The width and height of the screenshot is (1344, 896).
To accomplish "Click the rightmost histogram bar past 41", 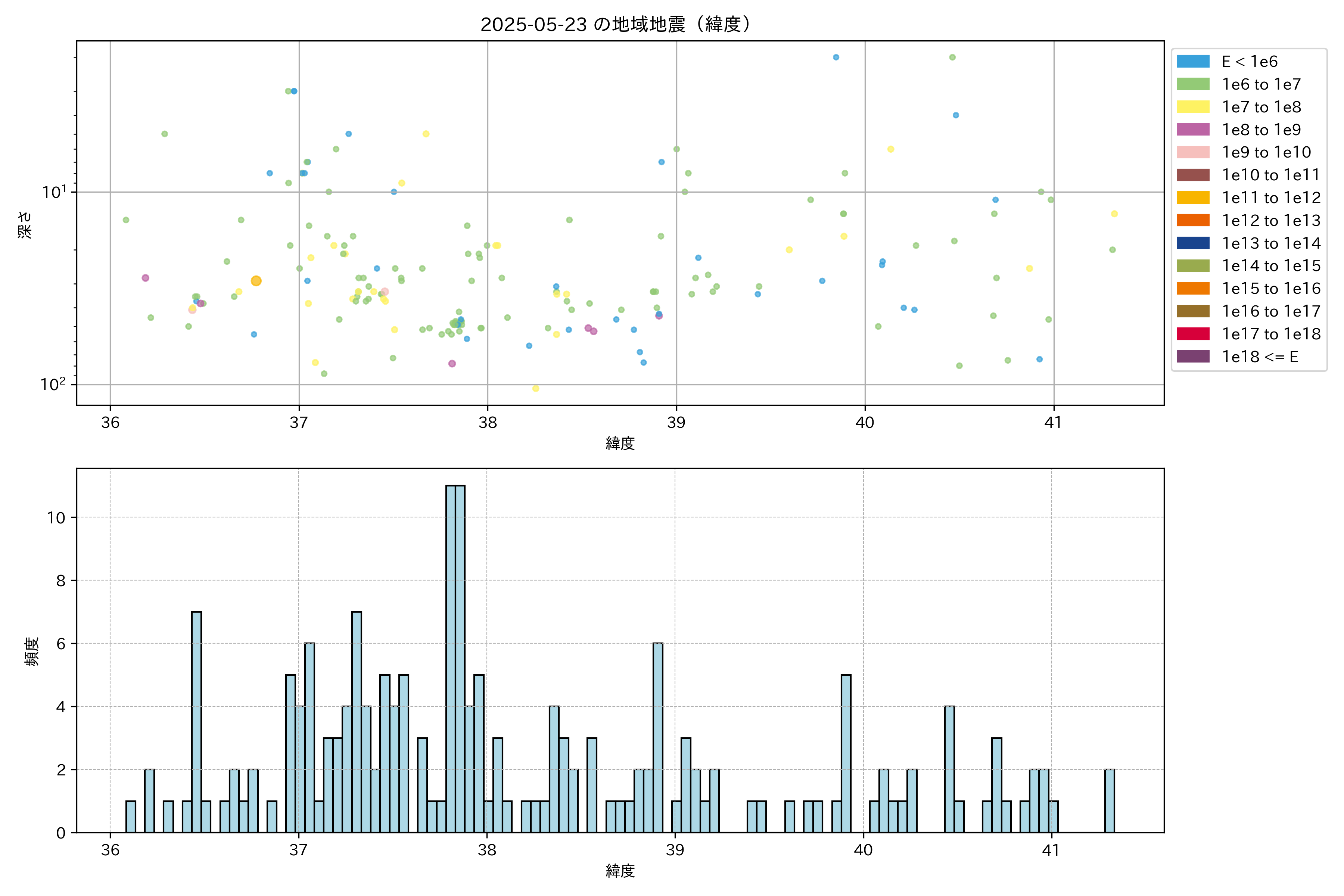I will pos(1109,800).
